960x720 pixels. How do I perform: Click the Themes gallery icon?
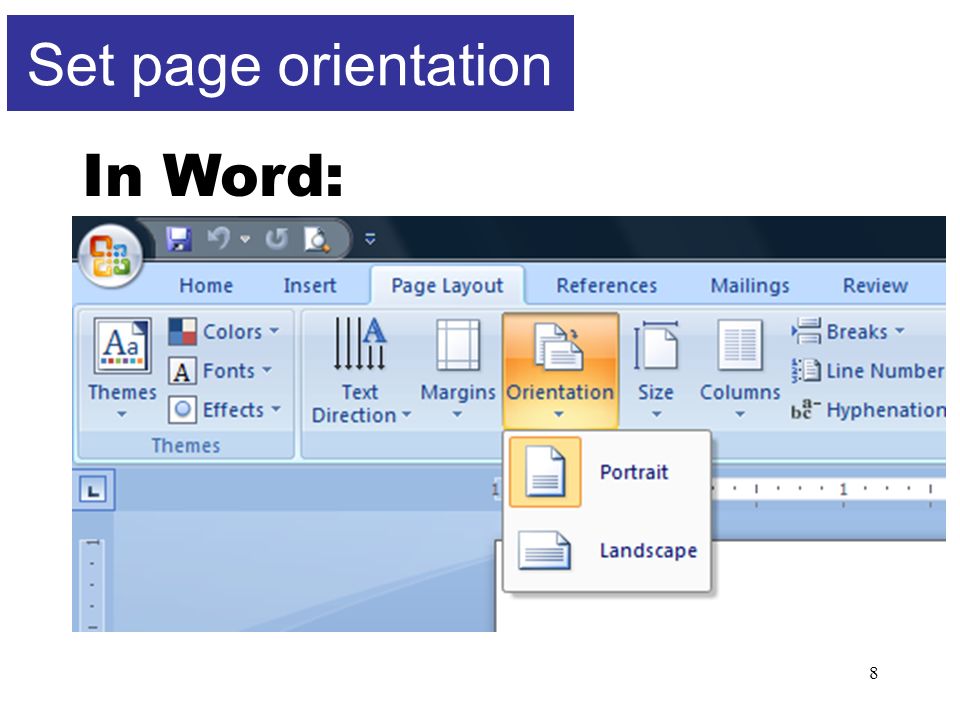(122, 345)
